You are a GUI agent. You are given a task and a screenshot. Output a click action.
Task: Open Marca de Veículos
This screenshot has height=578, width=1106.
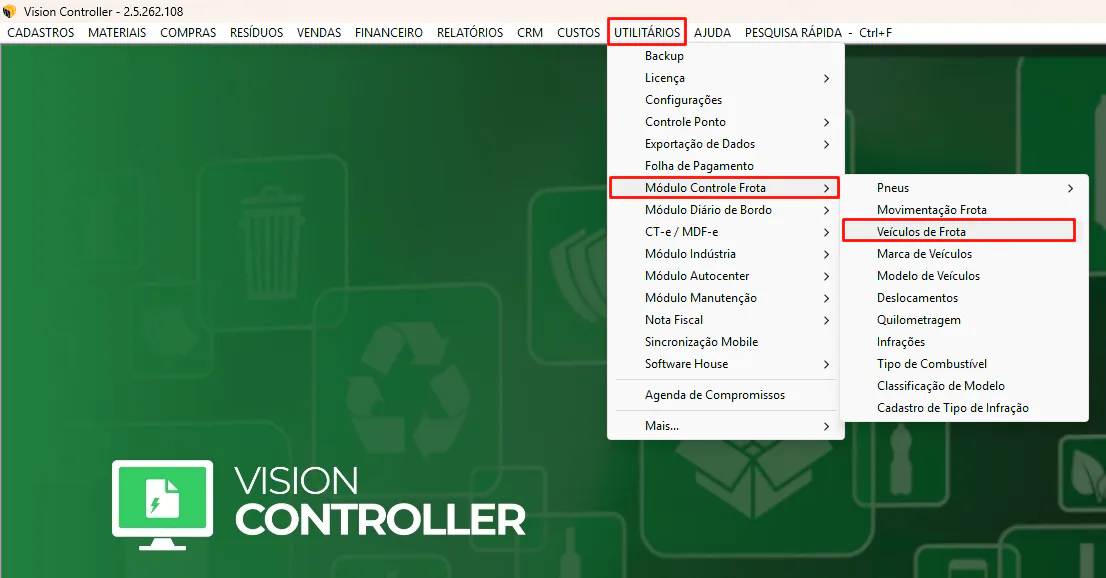(x=964, y=253)
